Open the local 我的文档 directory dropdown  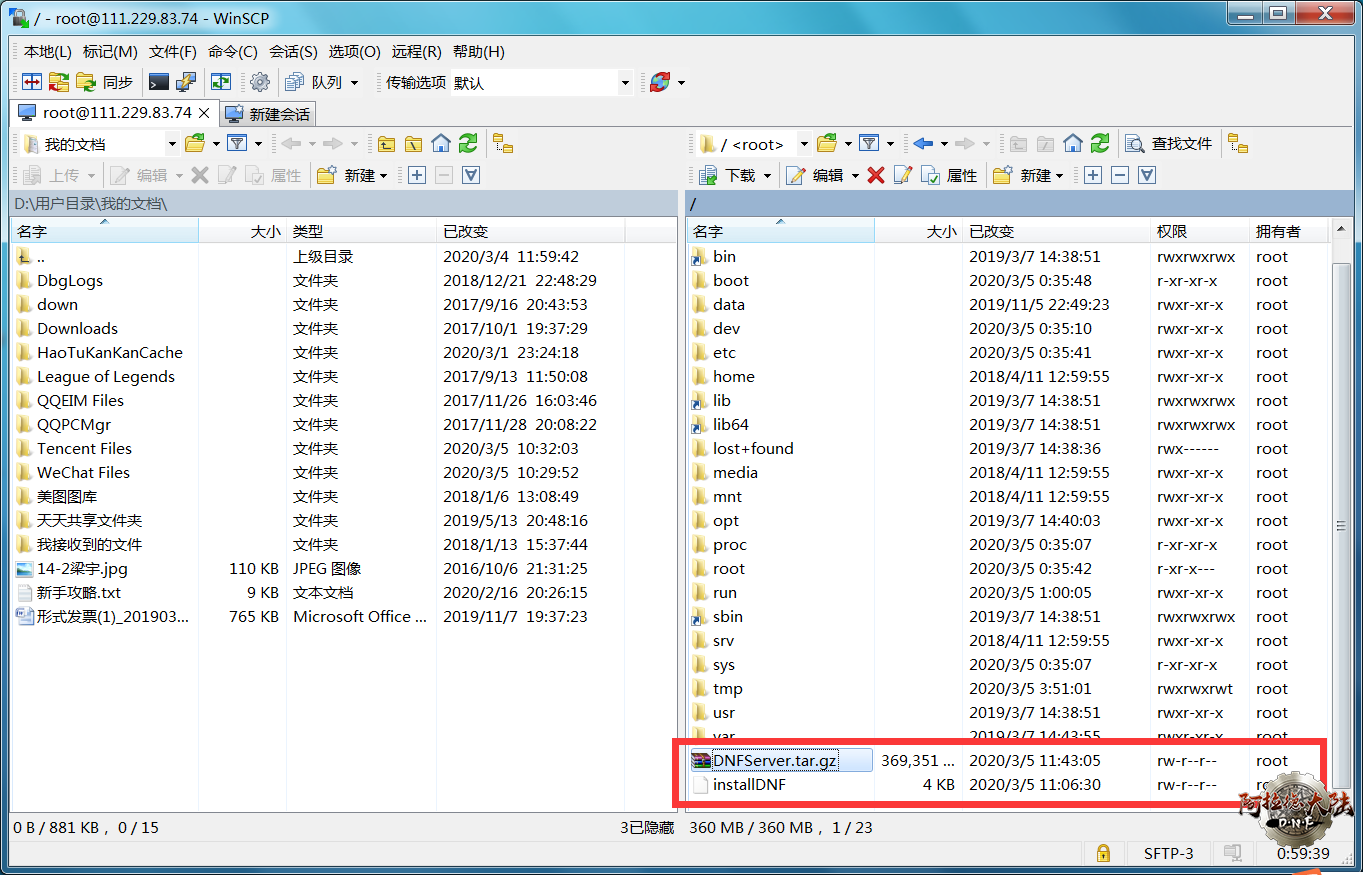pos(171,145)
